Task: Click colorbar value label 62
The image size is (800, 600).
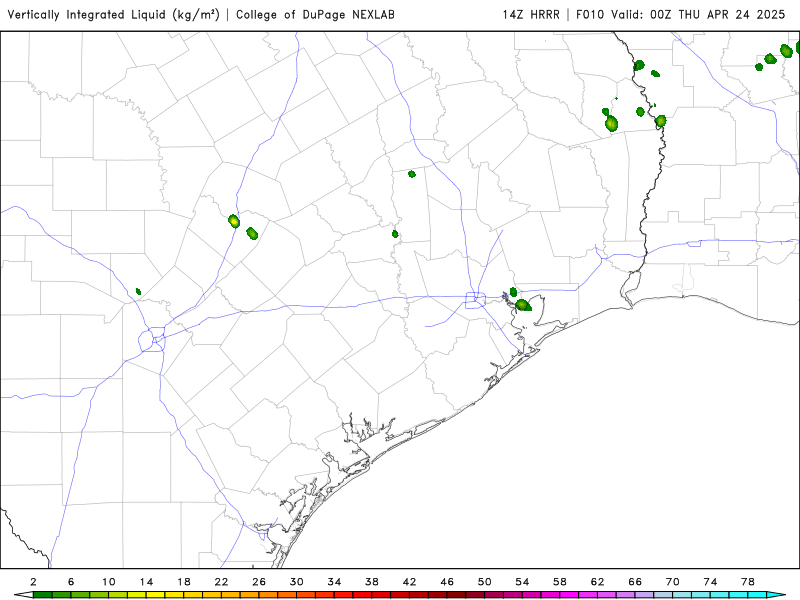Action: (x=597, y=582)
